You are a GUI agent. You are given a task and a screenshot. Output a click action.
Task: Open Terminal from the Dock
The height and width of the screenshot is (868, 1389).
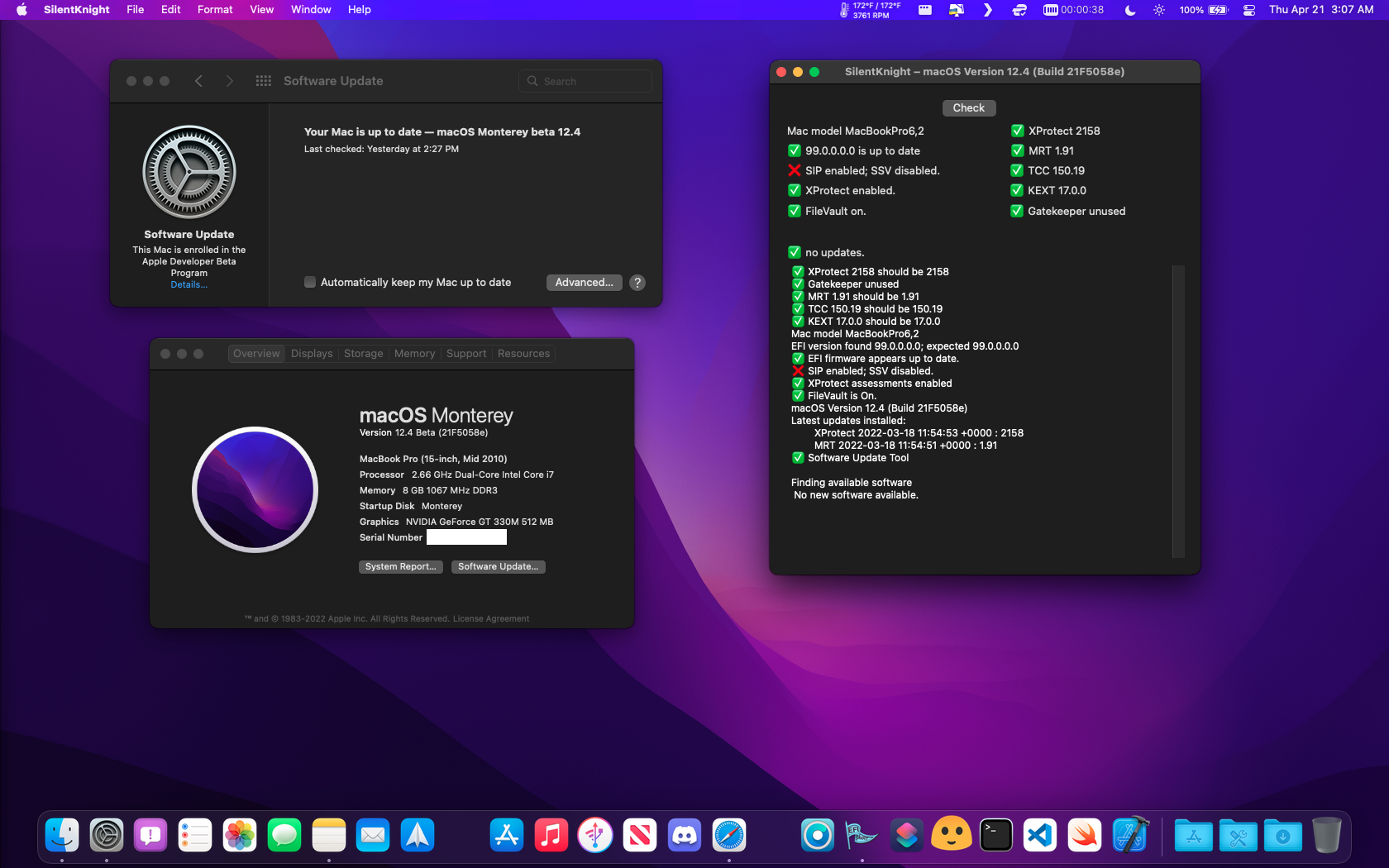[996, 835]
